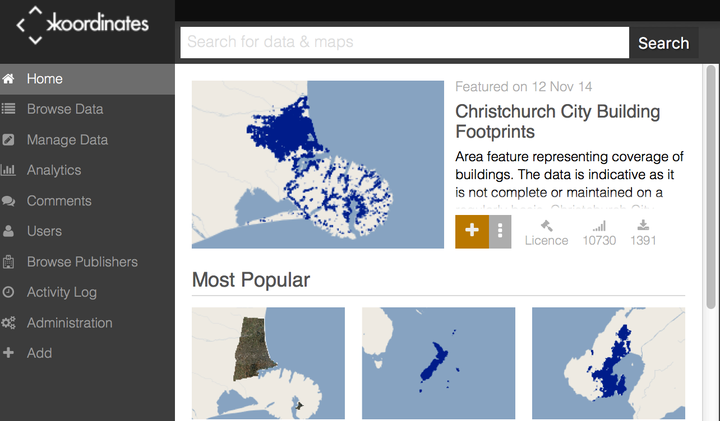
Task: Click the Manage Data edit icon
Action: 8,140
